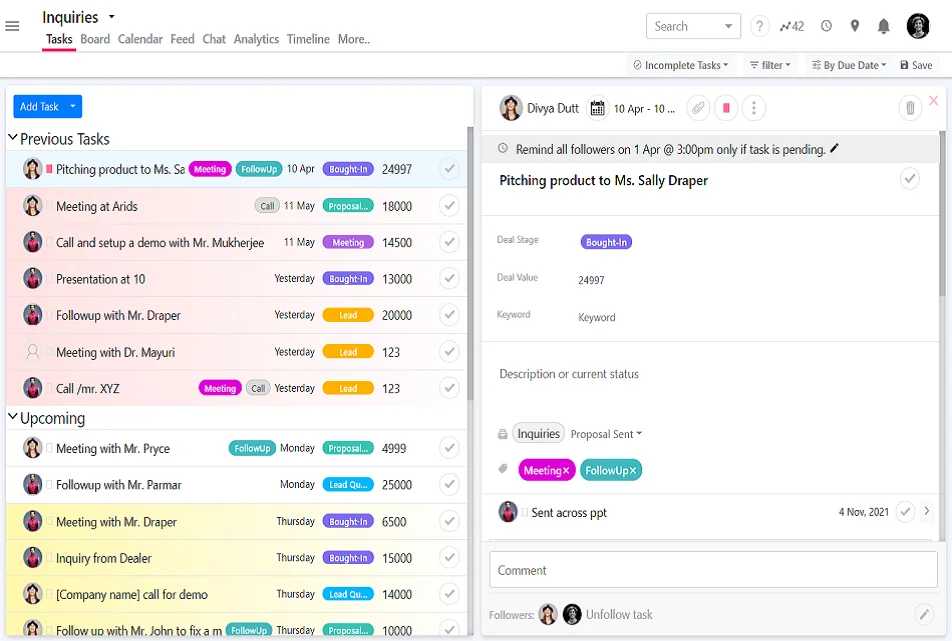Image resolution: width=952 pixels, height=641 pixels.
Task: Open the hamburger menu icon
Action: pos(12,26)
